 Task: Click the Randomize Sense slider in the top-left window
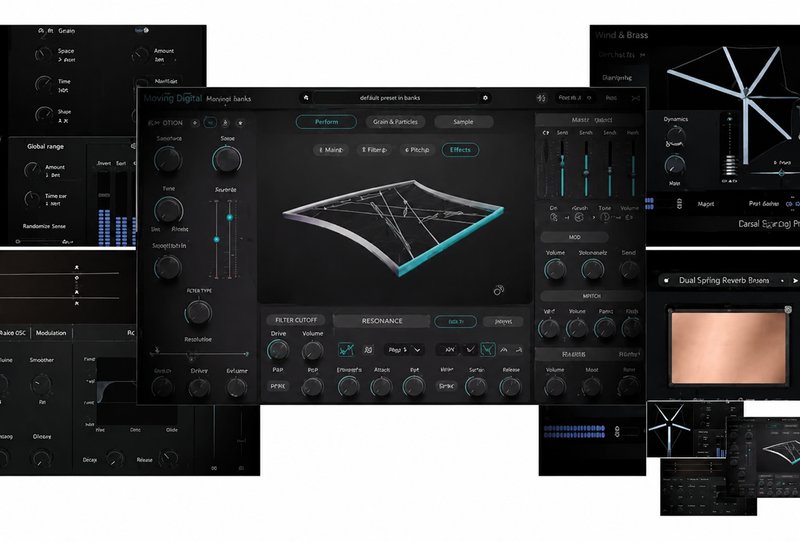45,241
